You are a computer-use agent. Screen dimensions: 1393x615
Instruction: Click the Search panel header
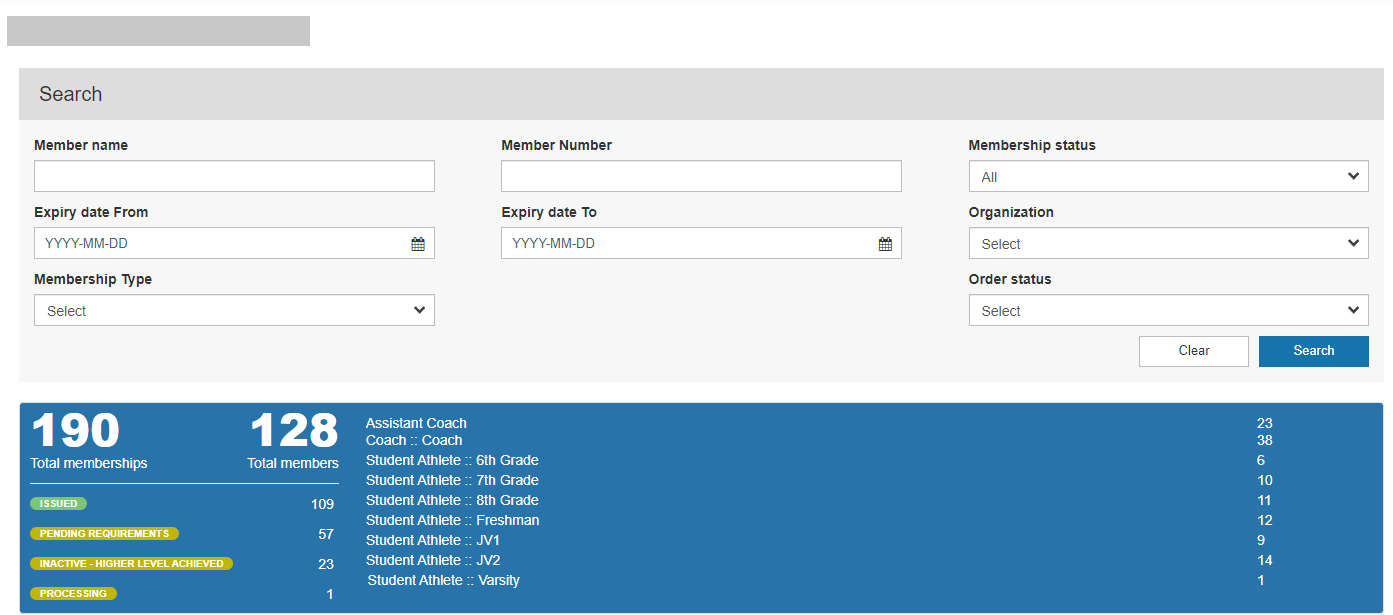tap(701, 94)
